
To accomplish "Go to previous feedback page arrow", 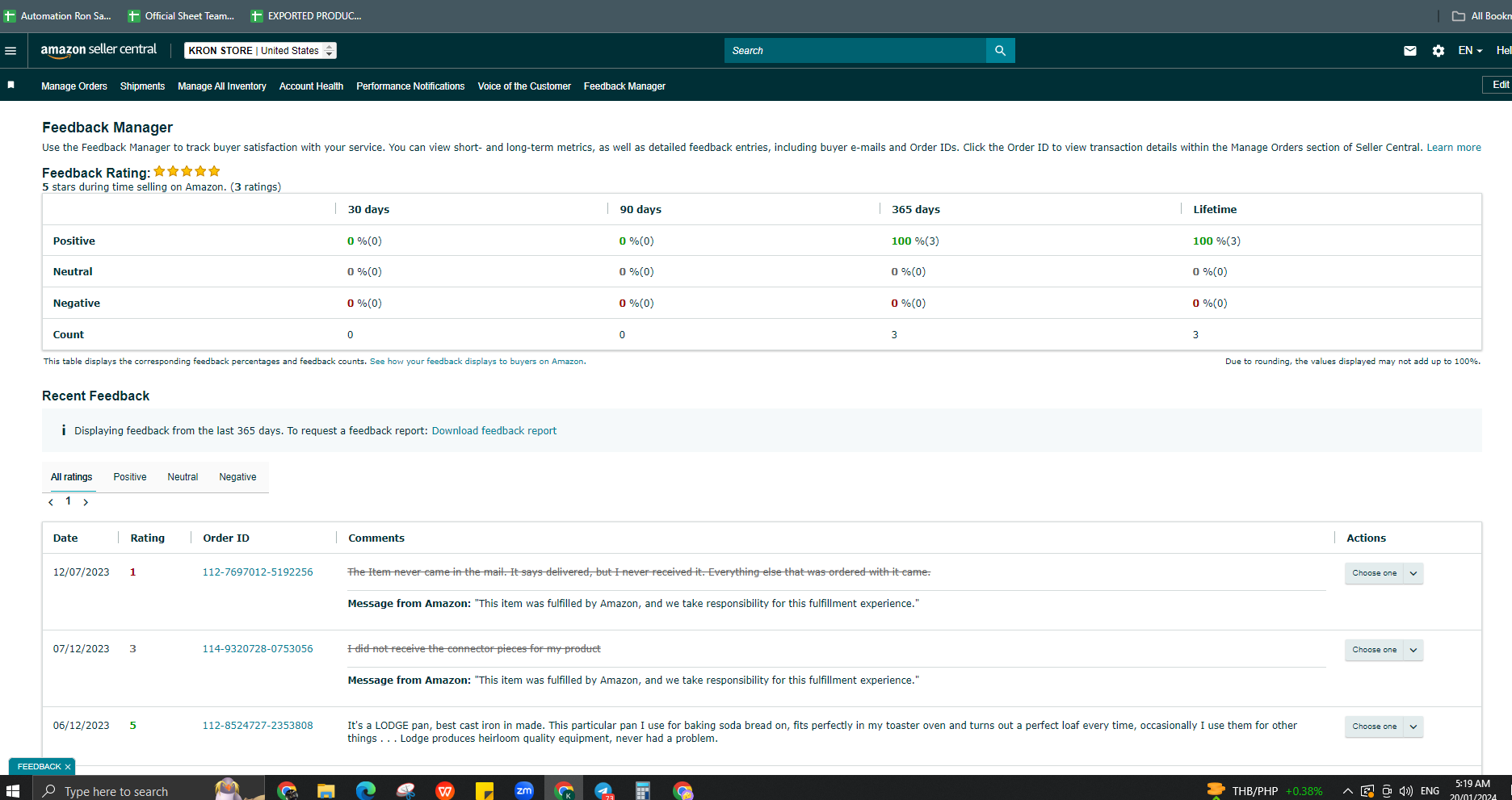I will tap(51, 502).
